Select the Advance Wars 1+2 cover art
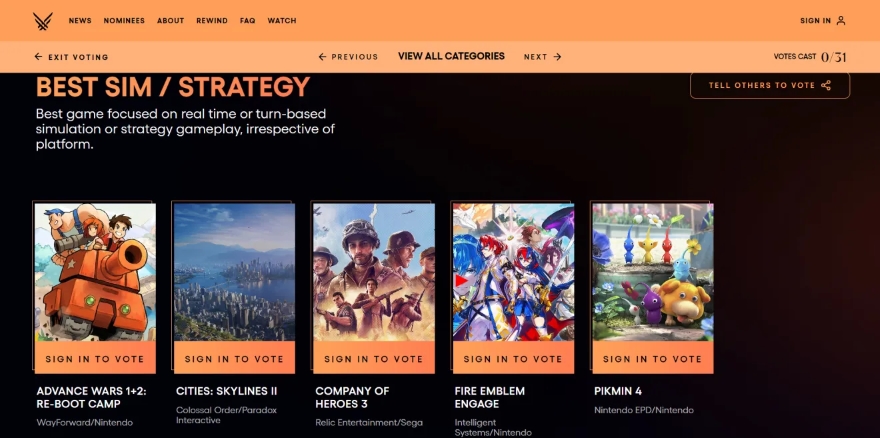The image size is (880, 438). 95,272
